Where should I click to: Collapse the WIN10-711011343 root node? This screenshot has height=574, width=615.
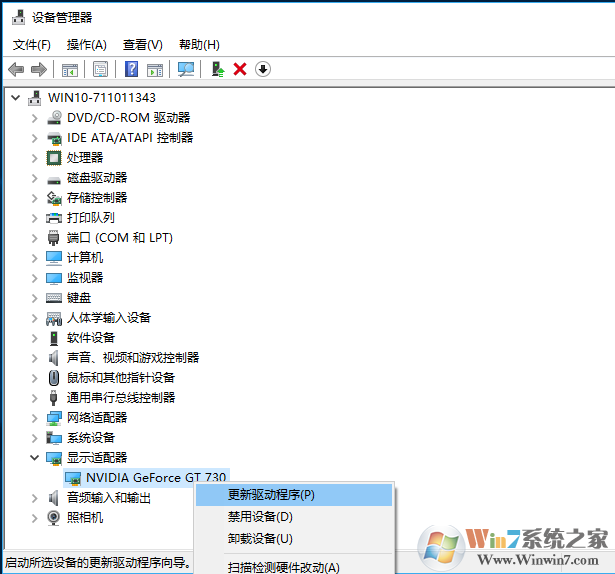tap(16, 97)
